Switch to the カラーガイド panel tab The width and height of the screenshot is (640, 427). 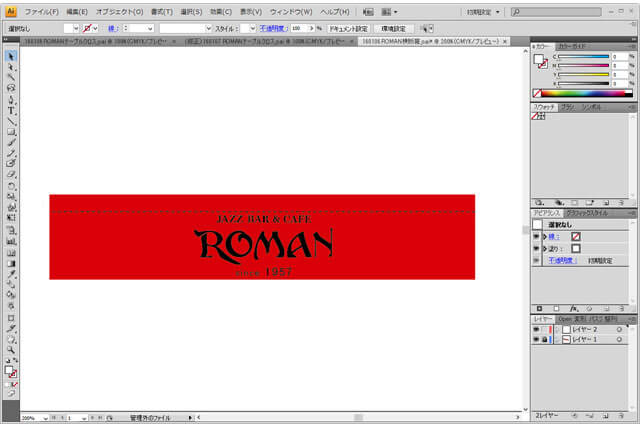click(571, 47)
